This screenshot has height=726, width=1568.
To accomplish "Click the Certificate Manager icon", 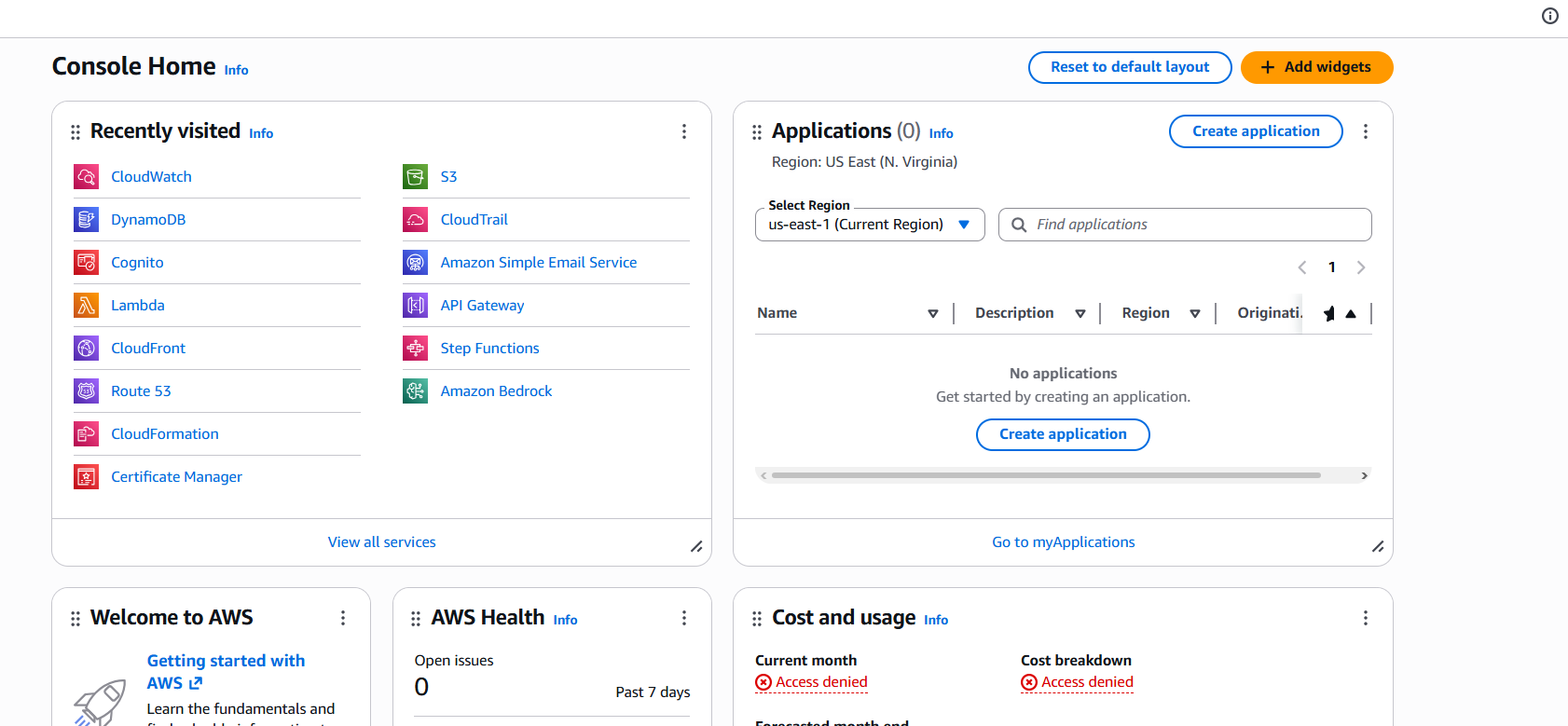I will click(86, 476).
